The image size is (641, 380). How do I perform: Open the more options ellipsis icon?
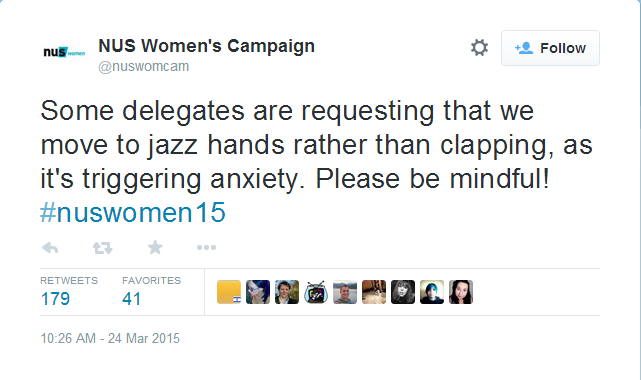tap(206, 248)
